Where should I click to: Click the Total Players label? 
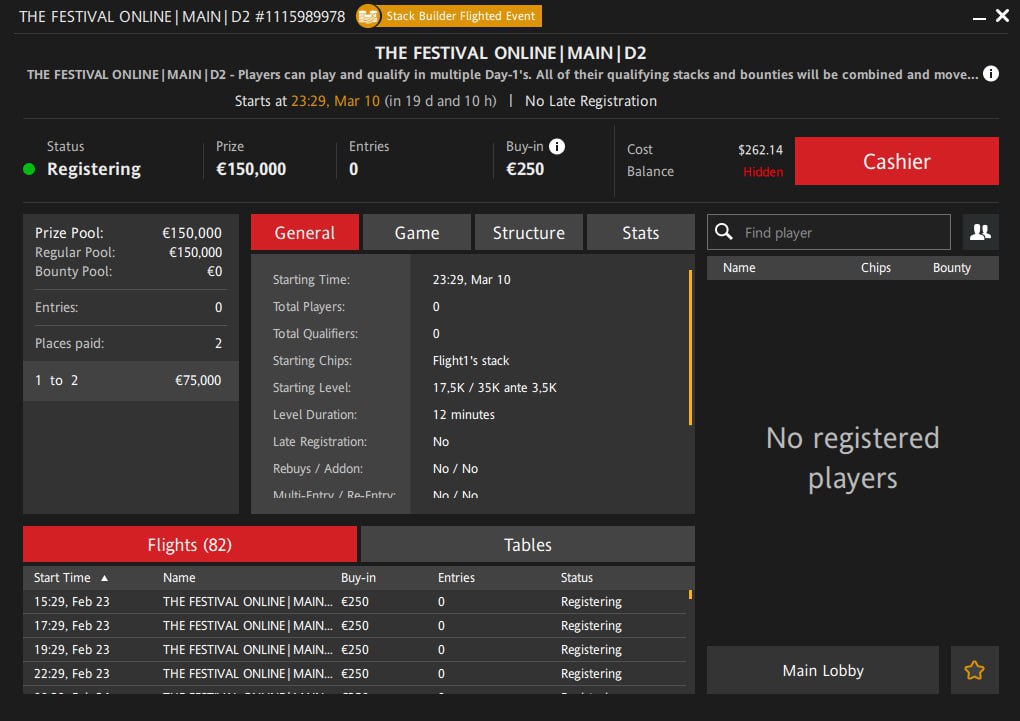pos(309,306)
